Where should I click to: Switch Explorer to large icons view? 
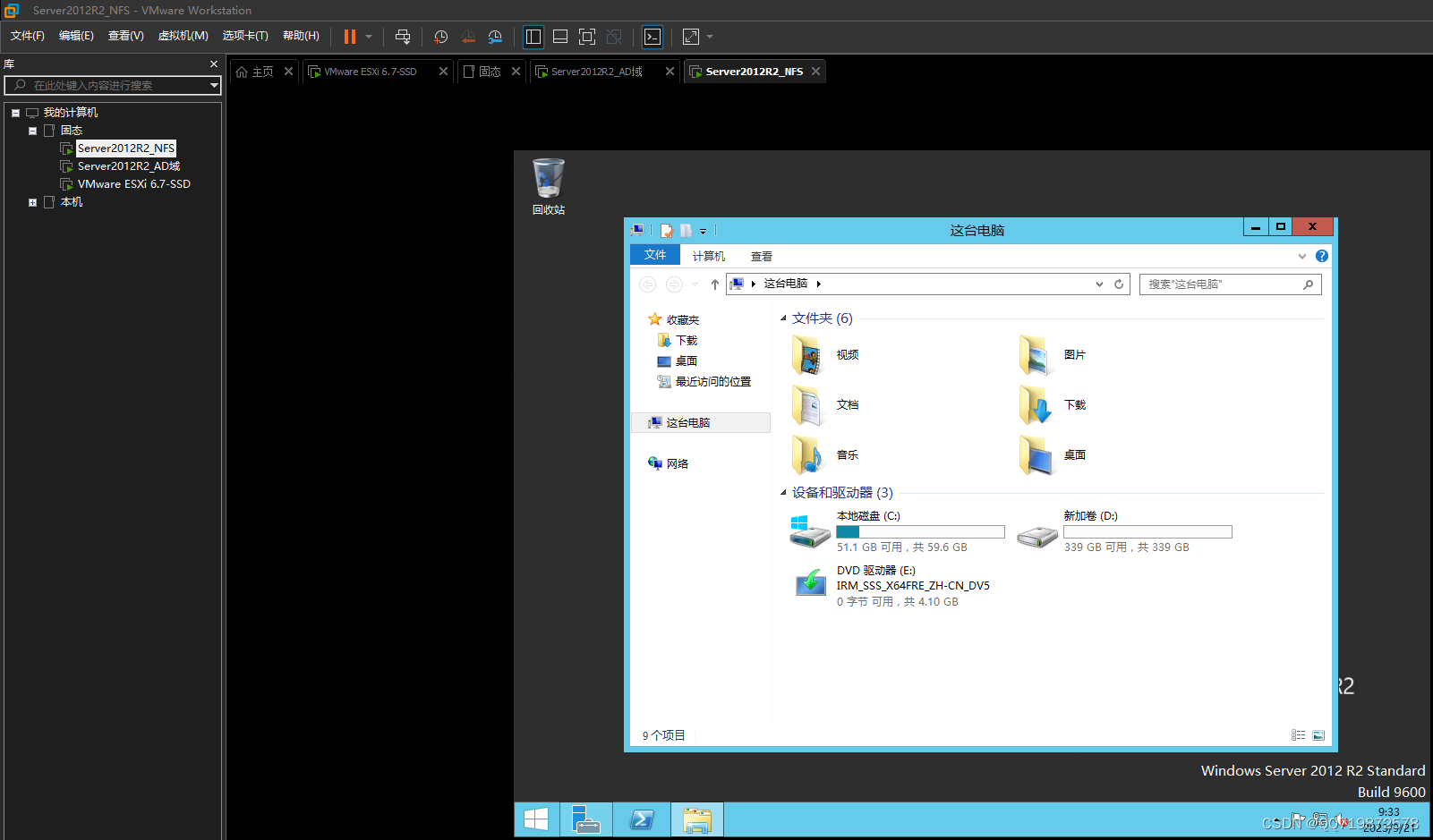(1318, 735)
